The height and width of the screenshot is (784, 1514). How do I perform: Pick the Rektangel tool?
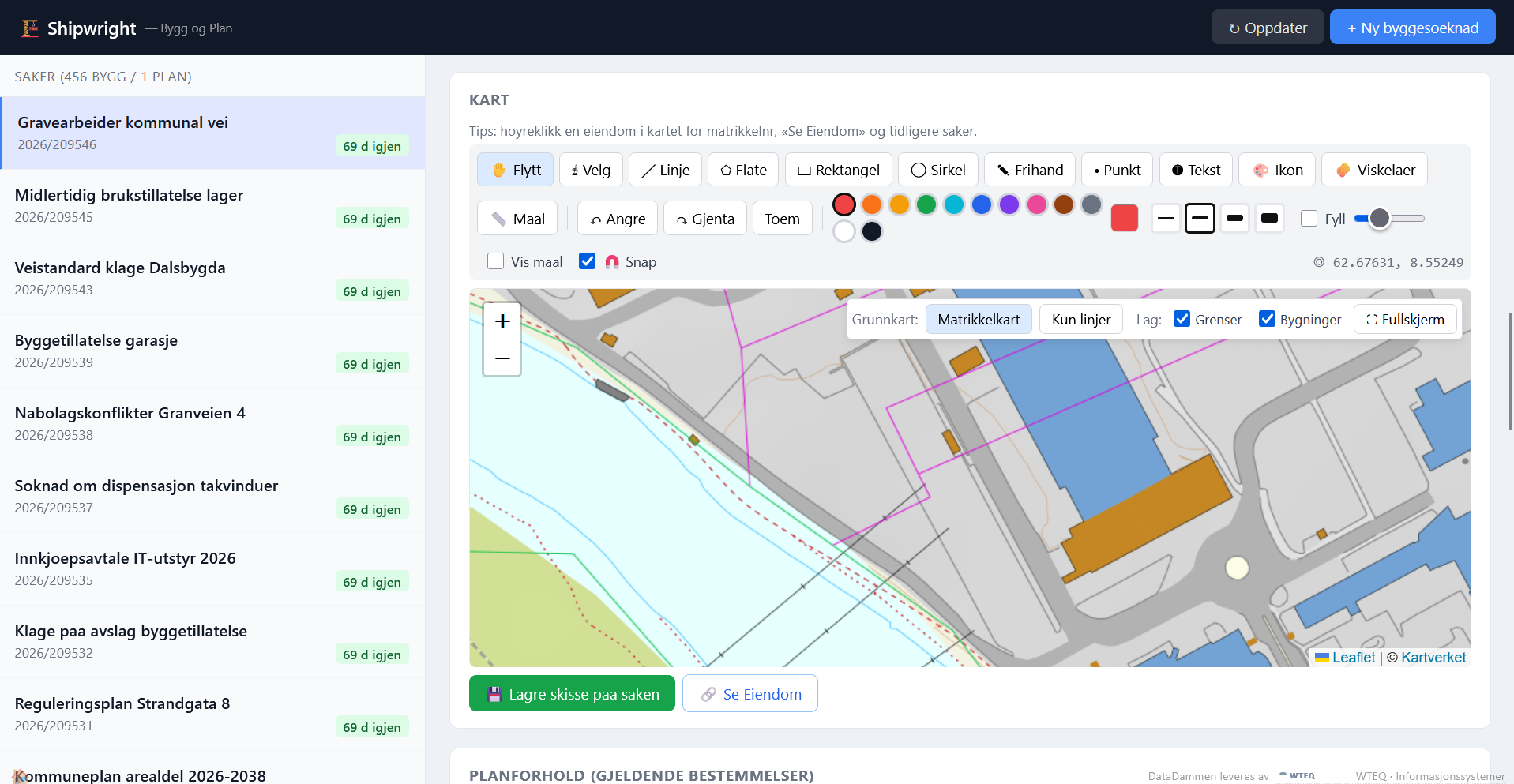click(x=838, y=170)
